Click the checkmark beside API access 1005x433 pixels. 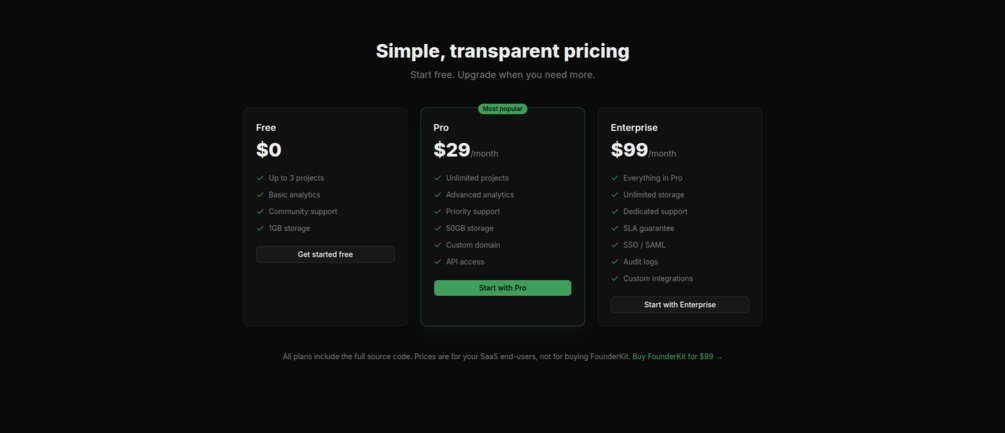[438, 262]
